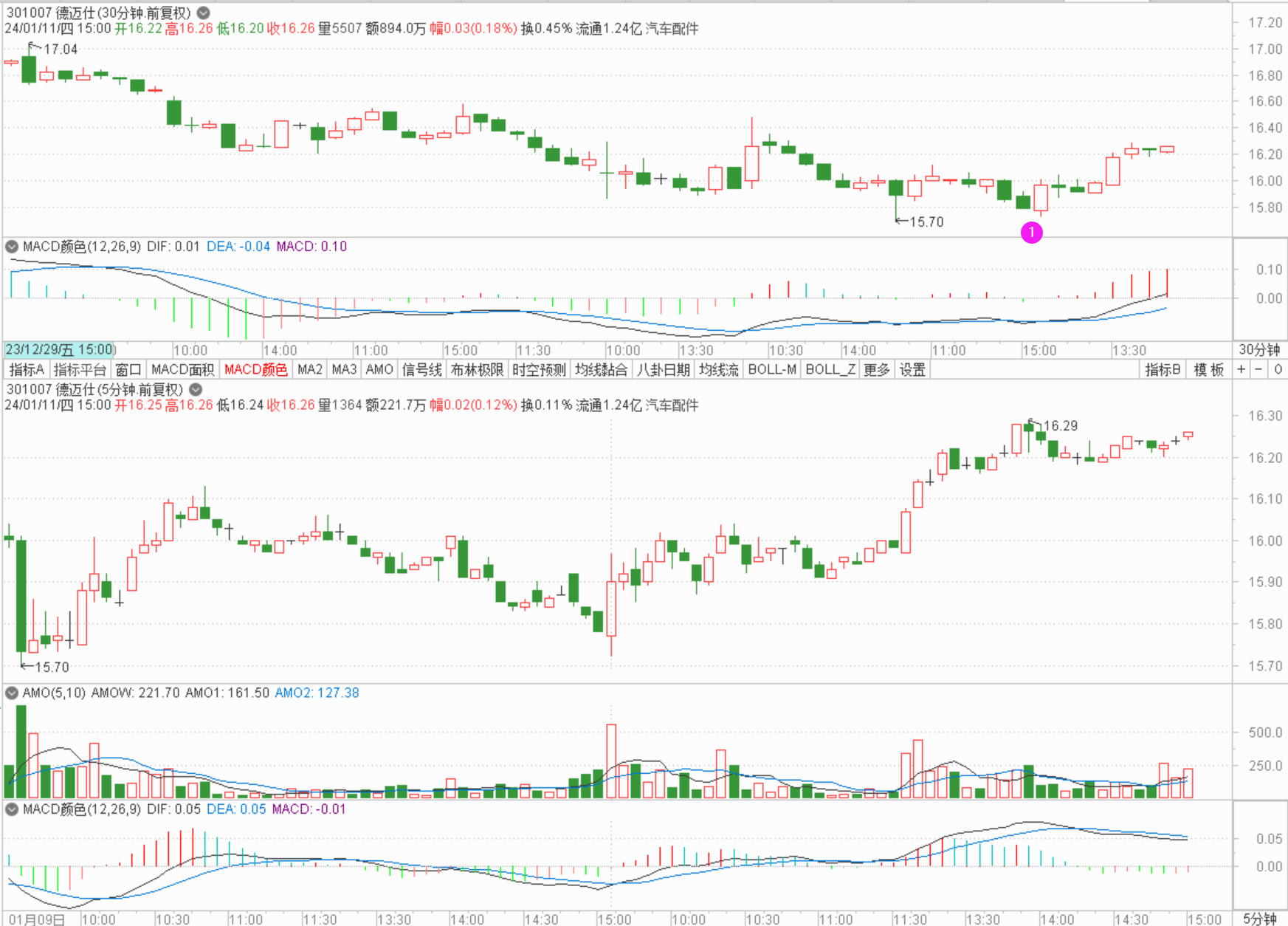The image size is (1288, 926).
Task: Open the 模板 template button
Action: tap(1208, 370)
